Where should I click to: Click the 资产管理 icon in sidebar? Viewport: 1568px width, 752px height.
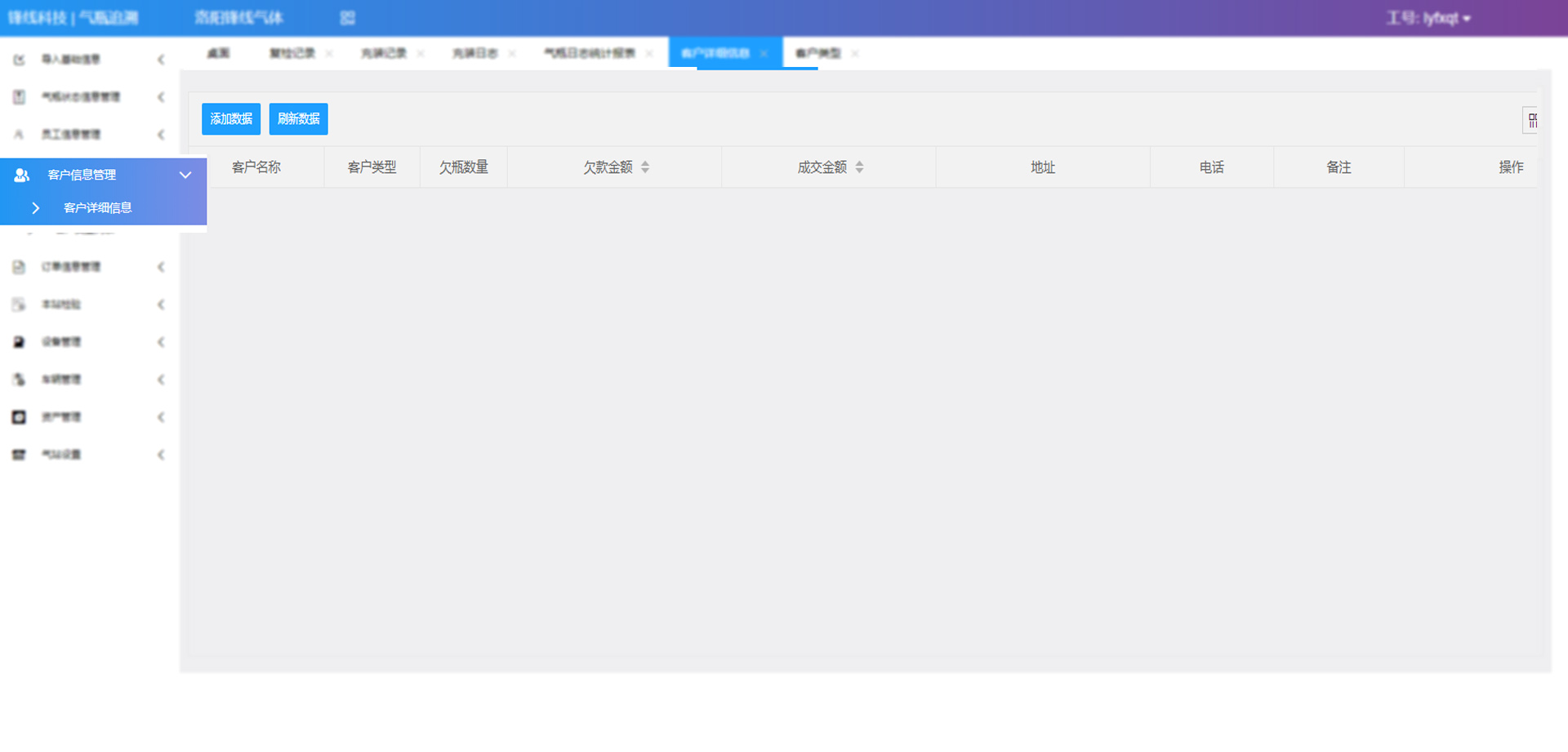coord(19,417)
